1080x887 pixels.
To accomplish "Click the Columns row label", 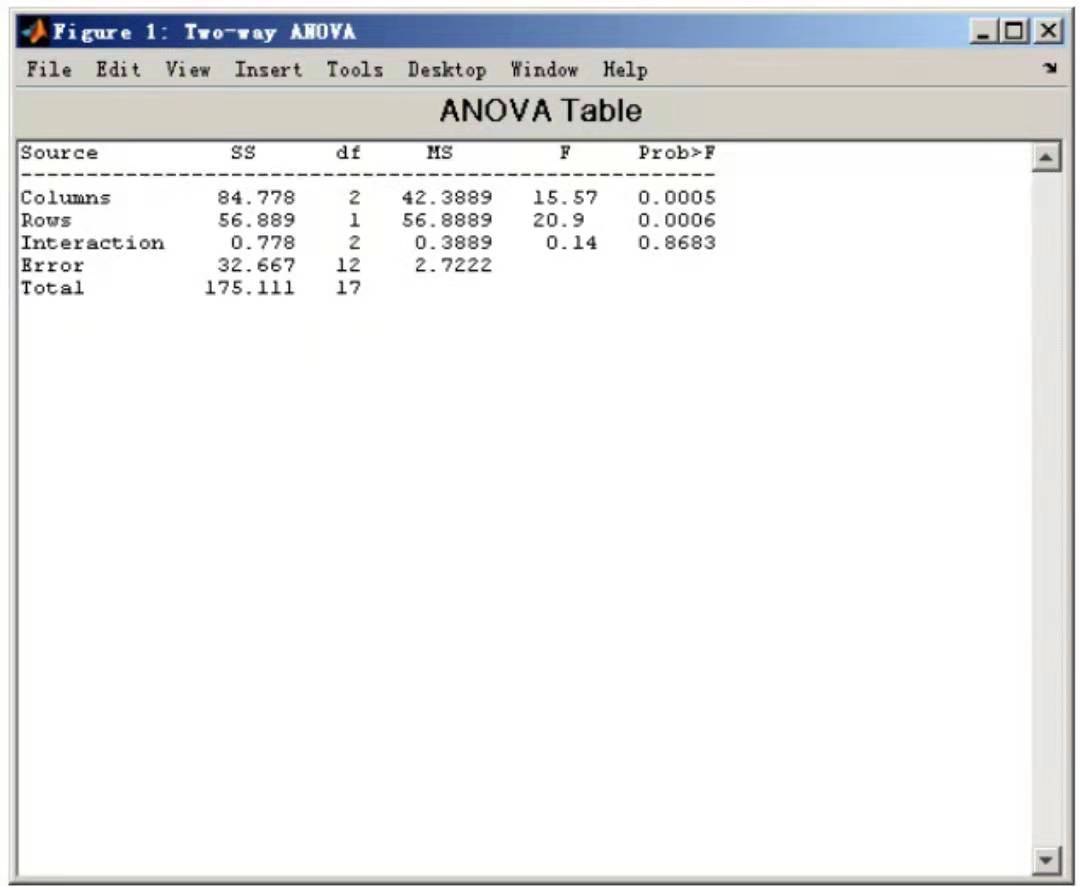I will [65, 198].
